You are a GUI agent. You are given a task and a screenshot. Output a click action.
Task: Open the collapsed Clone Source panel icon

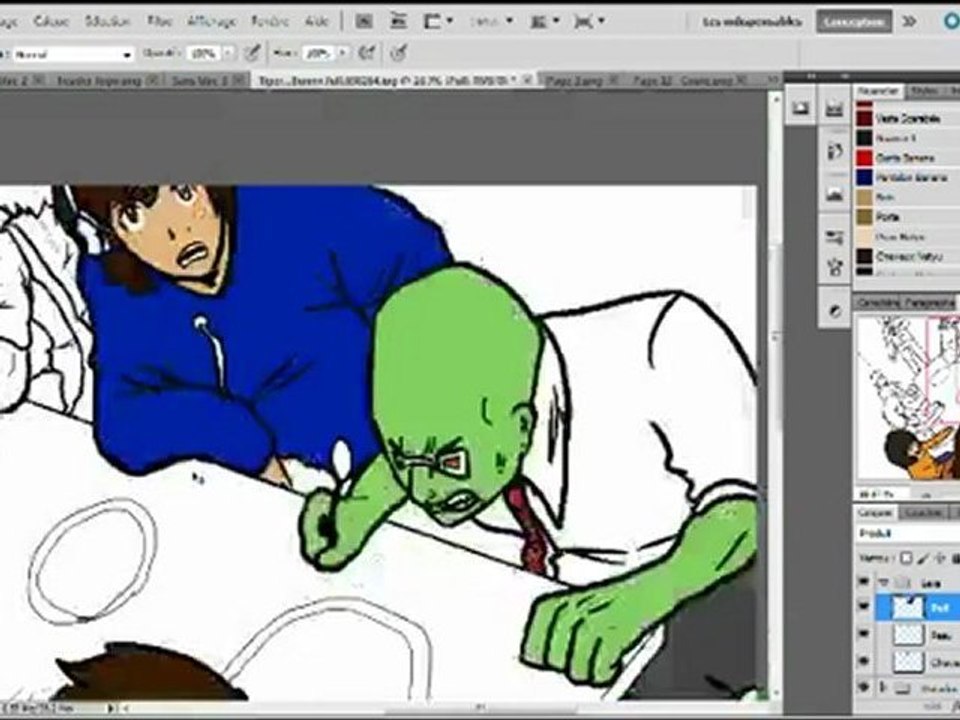(x=834, y=266)
